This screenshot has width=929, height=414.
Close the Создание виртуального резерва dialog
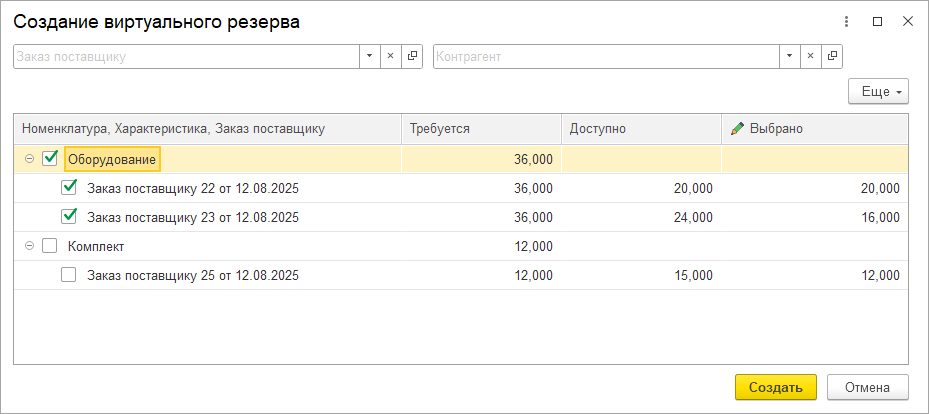pos(908,22)
